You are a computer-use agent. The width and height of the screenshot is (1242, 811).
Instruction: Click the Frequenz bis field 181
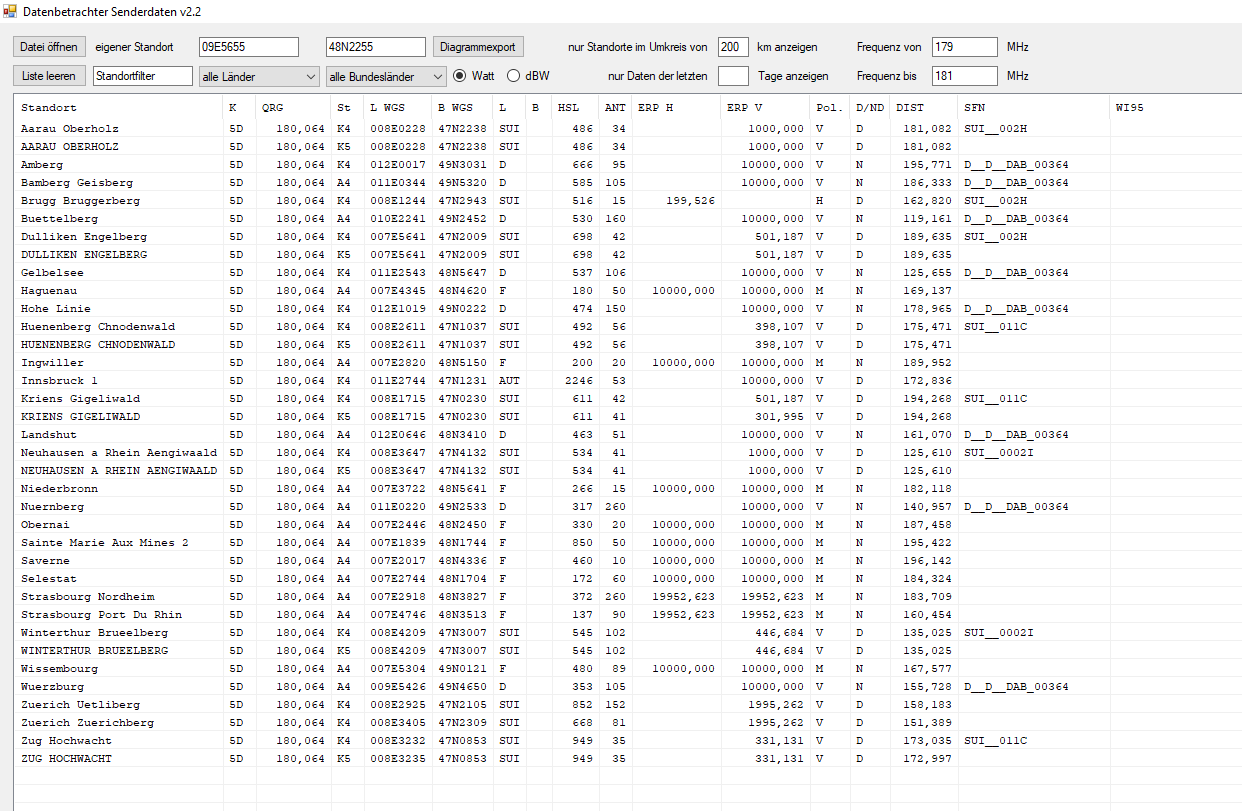(964, 76)
